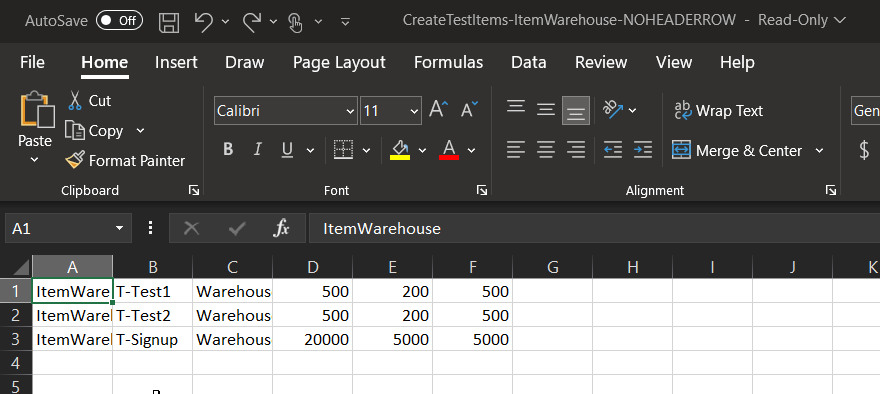Toggle Underline formatting
The height and width of the screenshot is (394, 880).
(x=287, y=149)
